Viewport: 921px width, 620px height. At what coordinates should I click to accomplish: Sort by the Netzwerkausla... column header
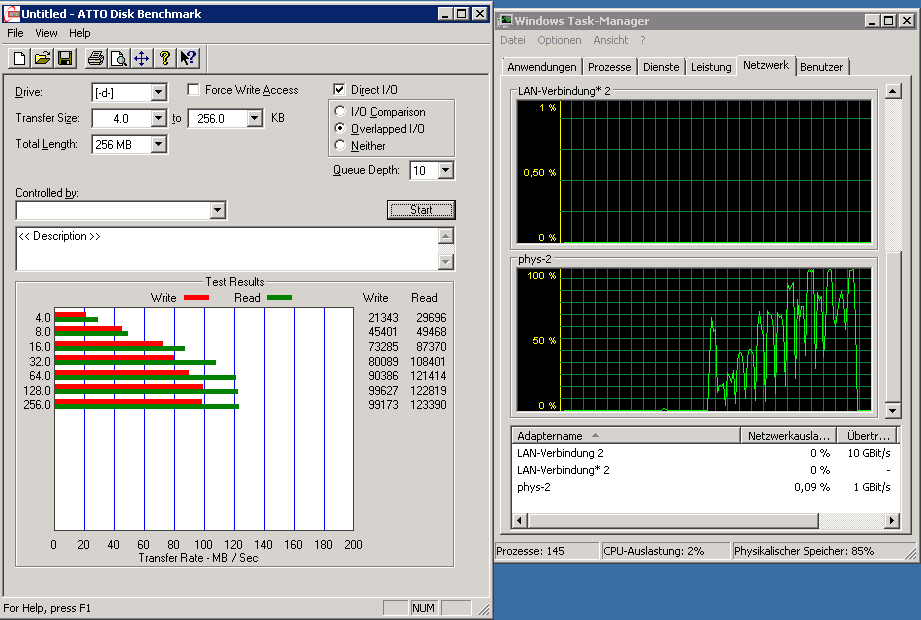[x=788, y=436]
